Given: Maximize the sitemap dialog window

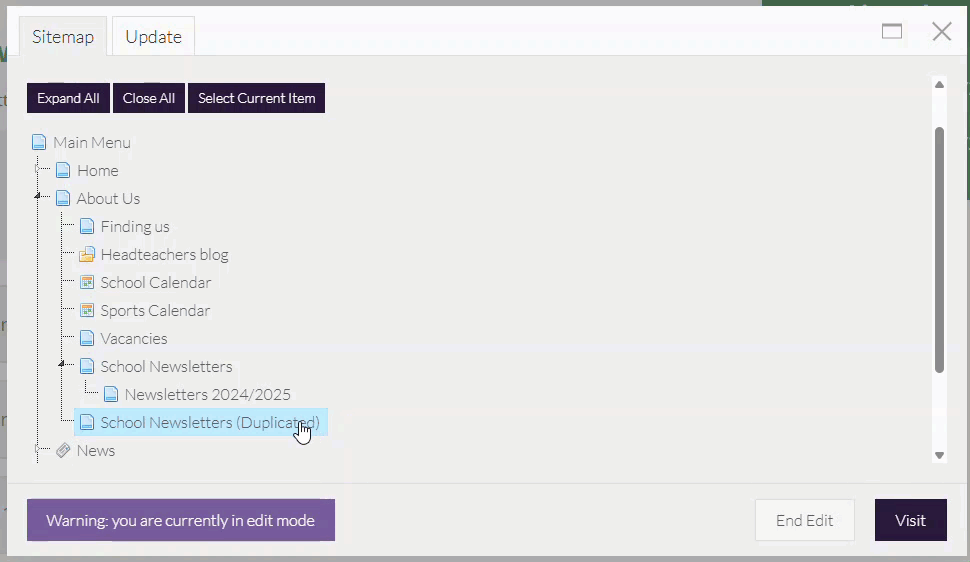Looking at the screenshot, I should point(892,32).
